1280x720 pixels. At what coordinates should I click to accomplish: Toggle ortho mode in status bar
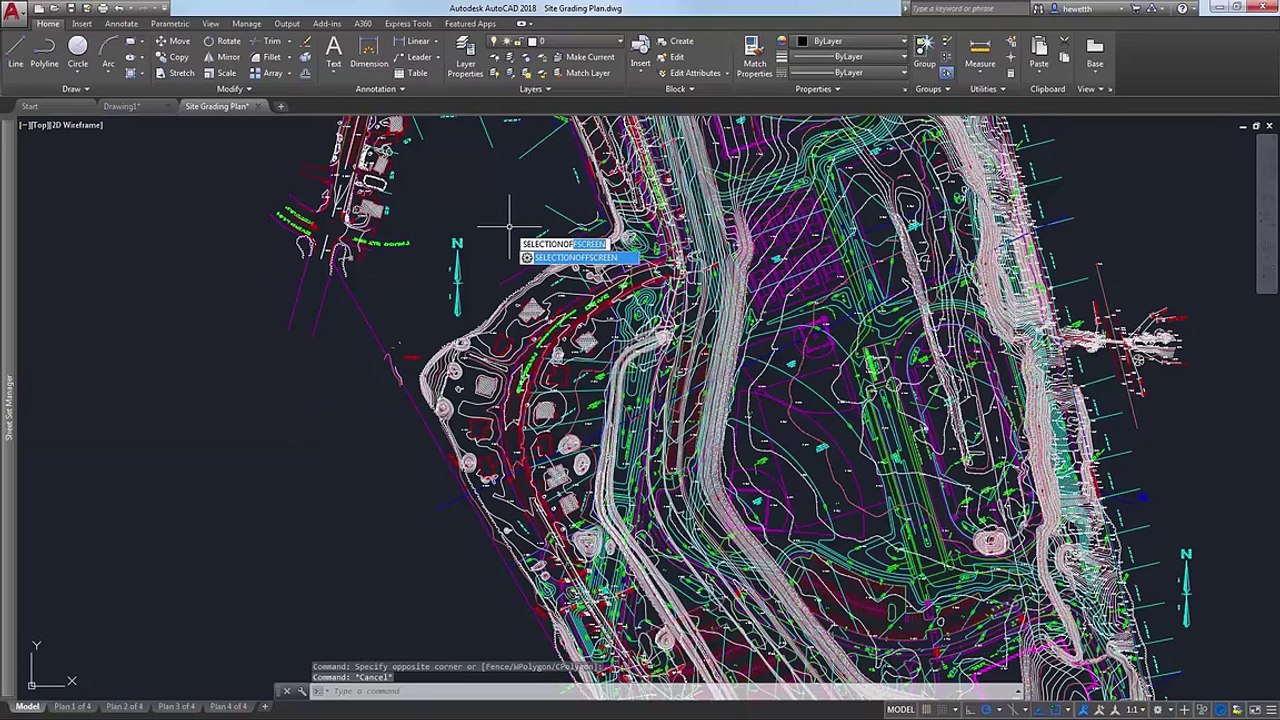point(970,710)
